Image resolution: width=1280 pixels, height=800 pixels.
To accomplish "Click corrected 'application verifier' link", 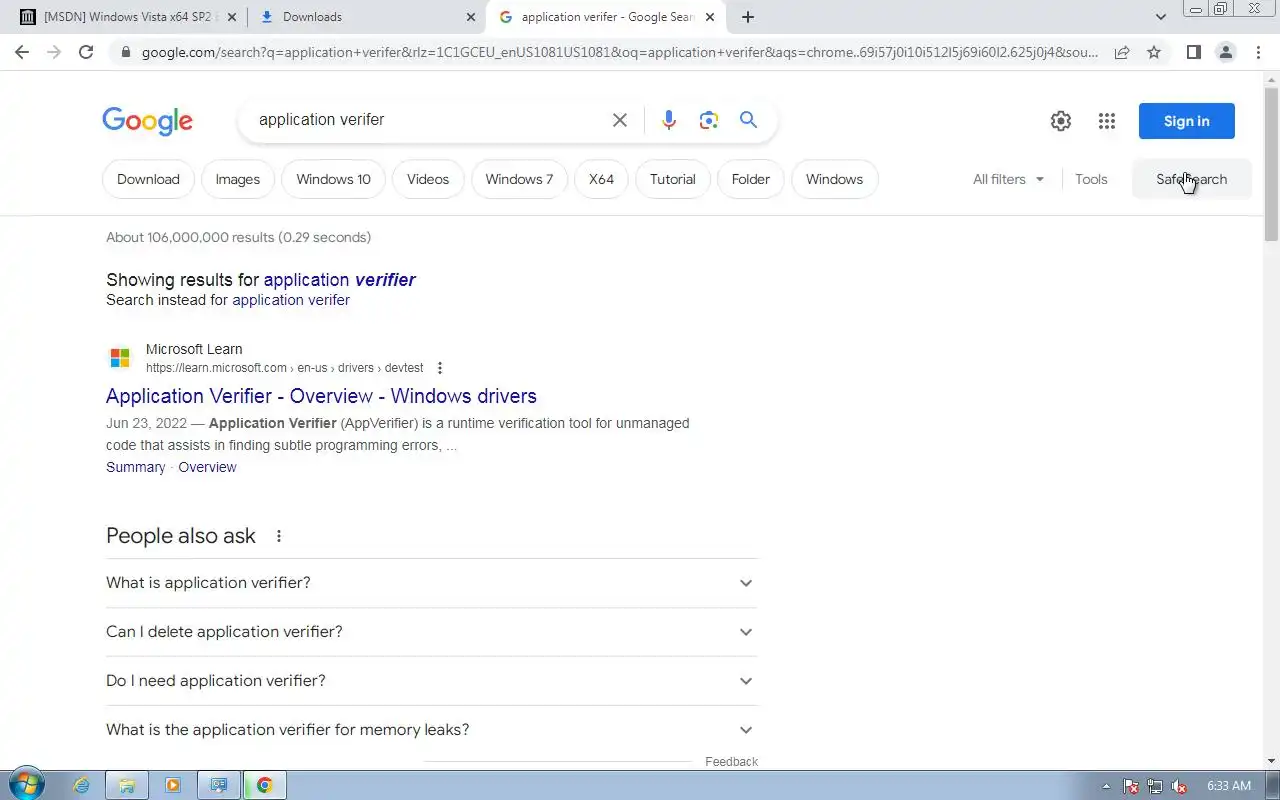I will point(340,280).
